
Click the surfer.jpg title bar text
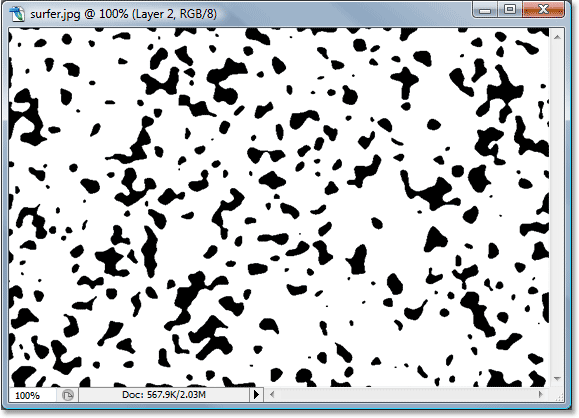pos(123,14)
